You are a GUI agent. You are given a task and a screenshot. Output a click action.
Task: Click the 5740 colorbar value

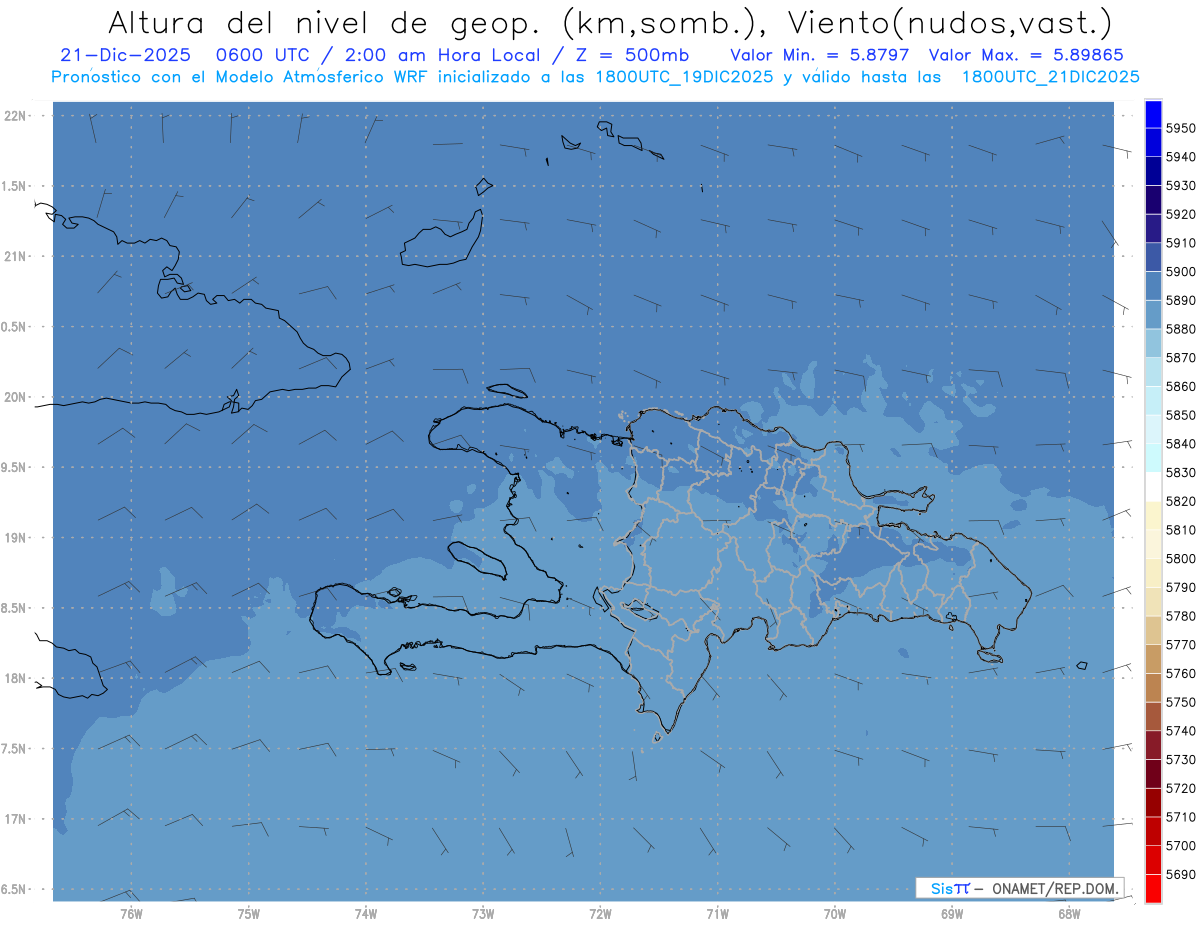coord(1180,731)
